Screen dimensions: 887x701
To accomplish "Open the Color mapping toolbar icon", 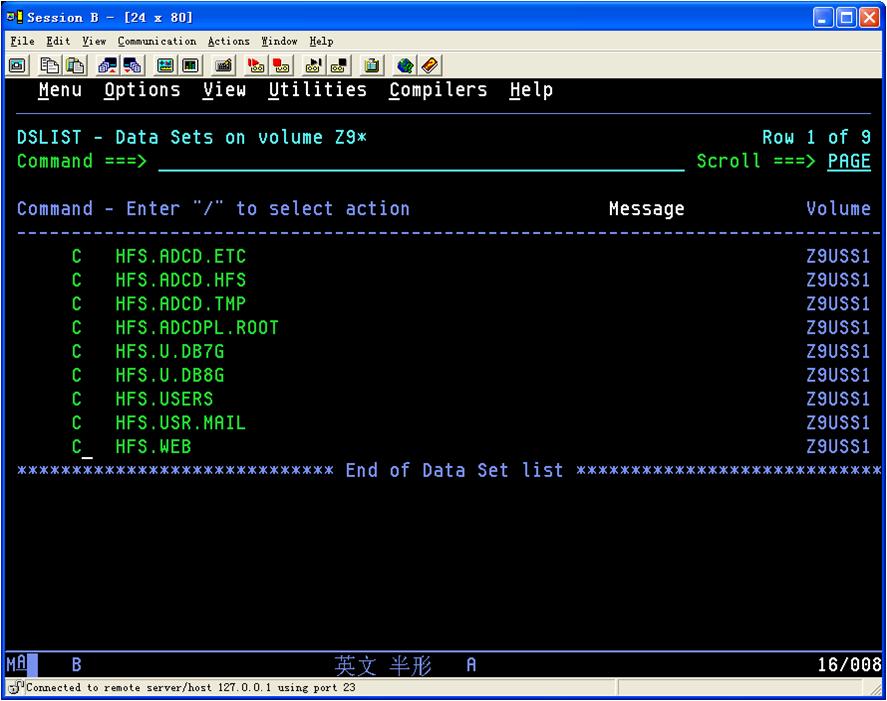I will 191,66.
